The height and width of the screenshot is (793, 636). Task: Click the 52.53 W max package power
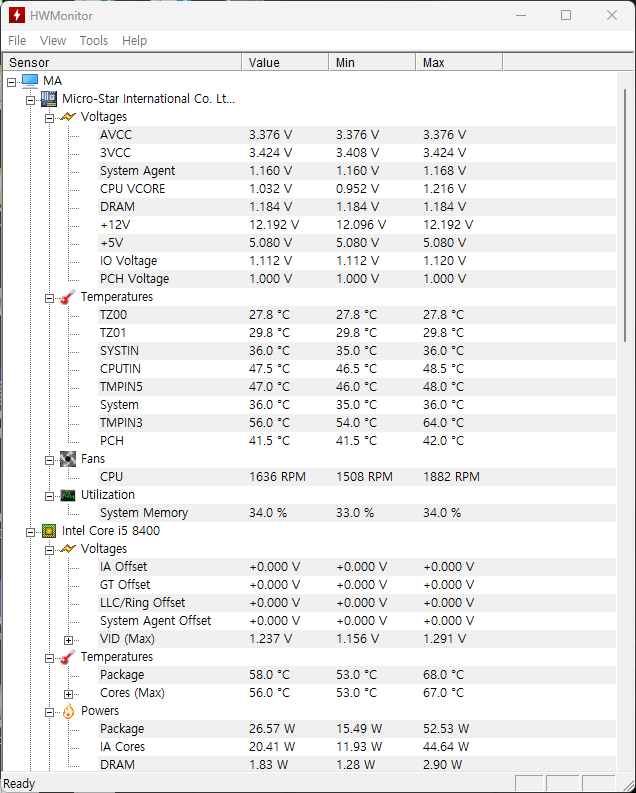(x=446, y=729)
